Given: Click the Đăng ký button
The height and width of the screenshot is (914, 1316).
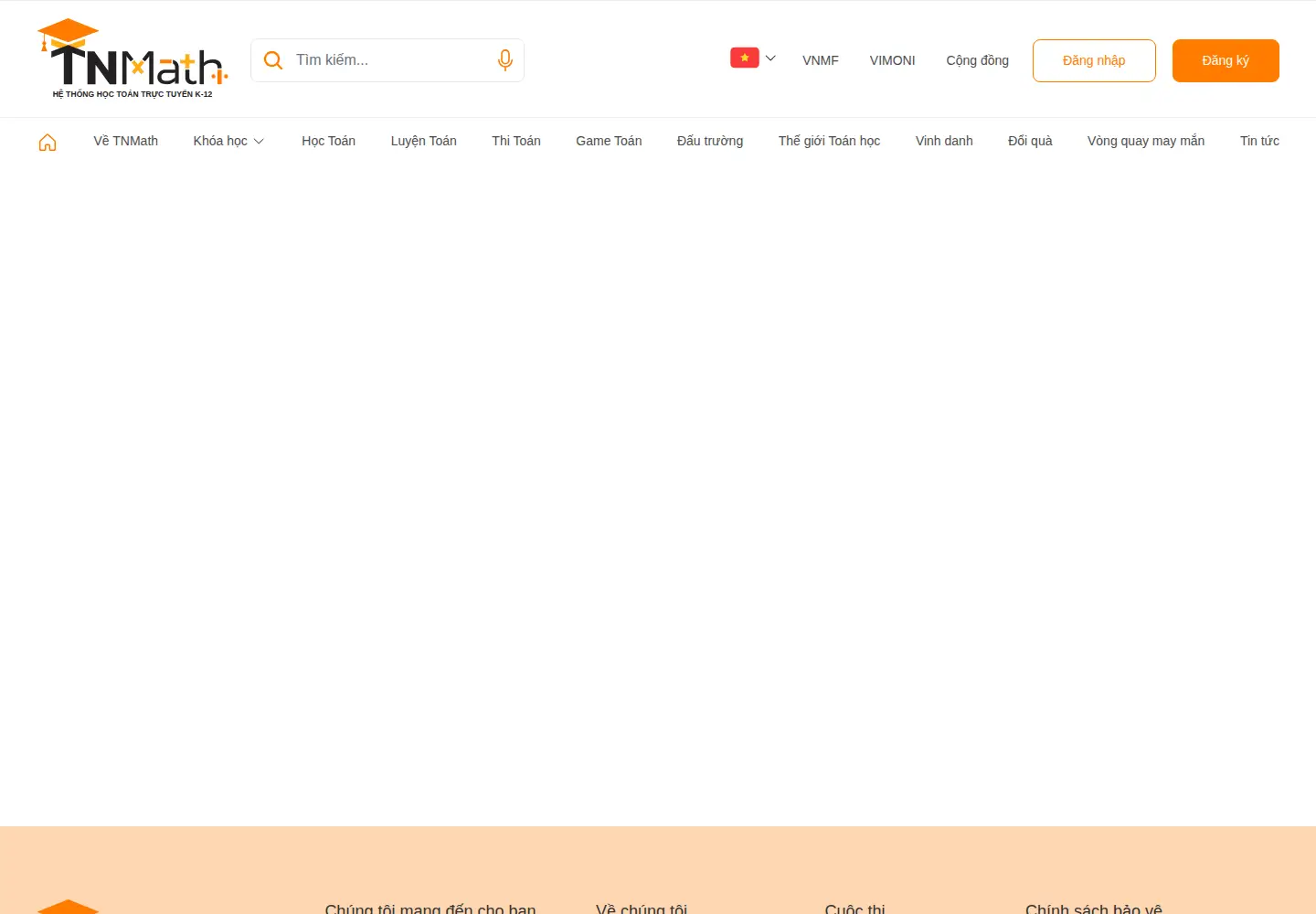Looking at the screenshot, I should 1226,60.
